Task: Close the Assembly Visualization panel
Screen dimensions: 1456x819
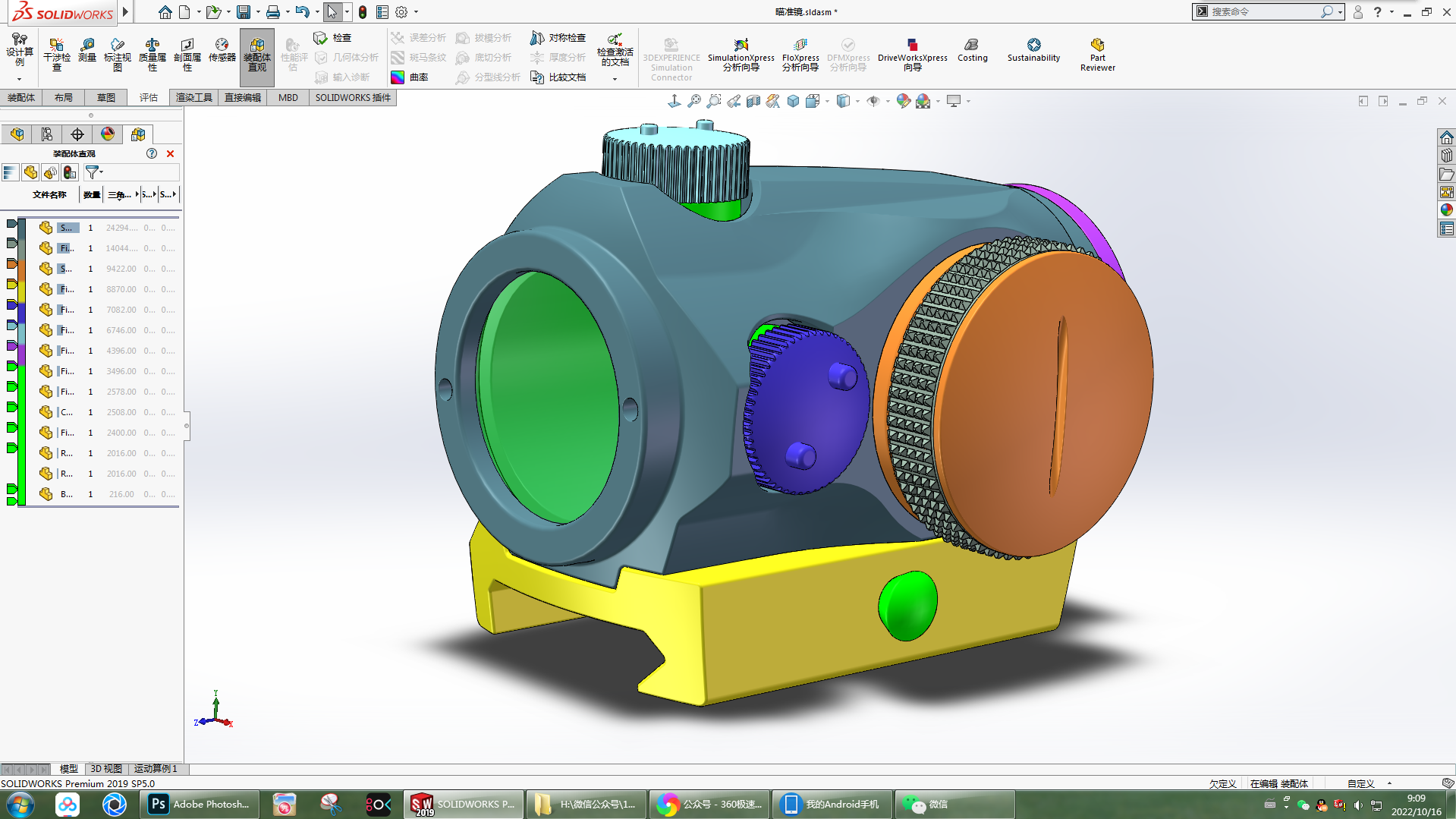Action: coord(170,153)
